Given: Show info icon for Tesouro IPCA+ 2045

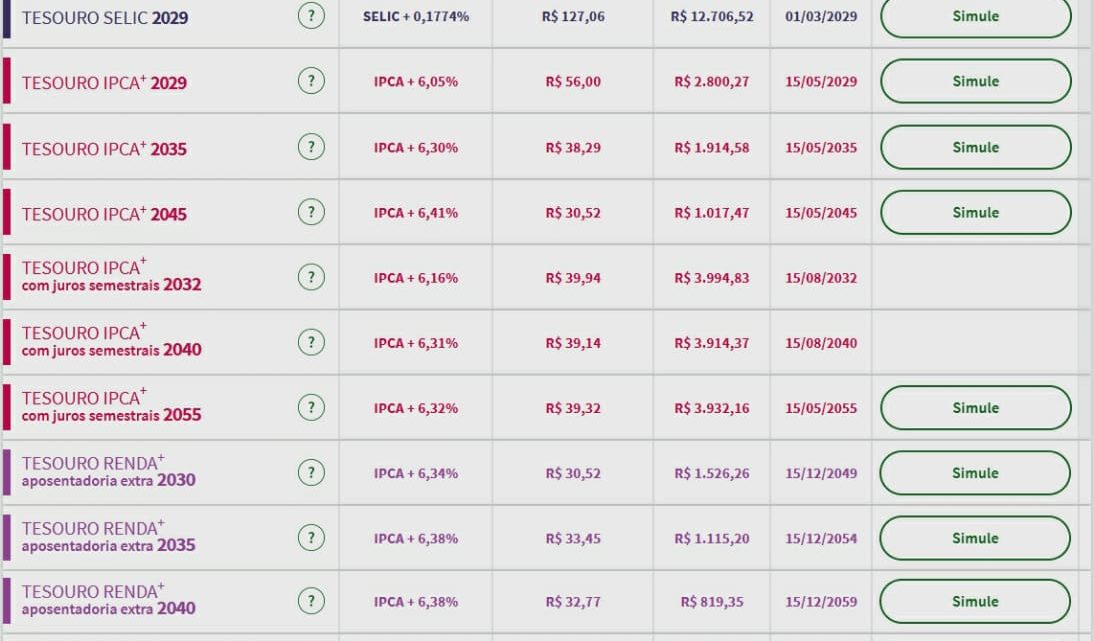Looking at the screenshot, I should (311, 211).
